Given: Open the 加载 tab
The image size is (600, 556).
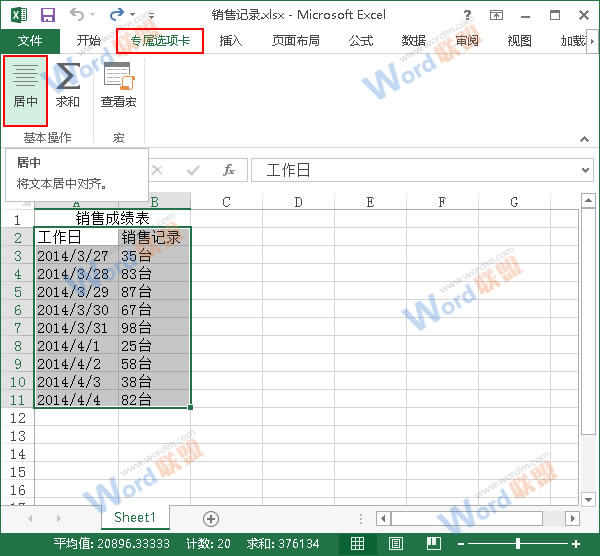Looking at the screenshot, I should [x=572, y=41].
